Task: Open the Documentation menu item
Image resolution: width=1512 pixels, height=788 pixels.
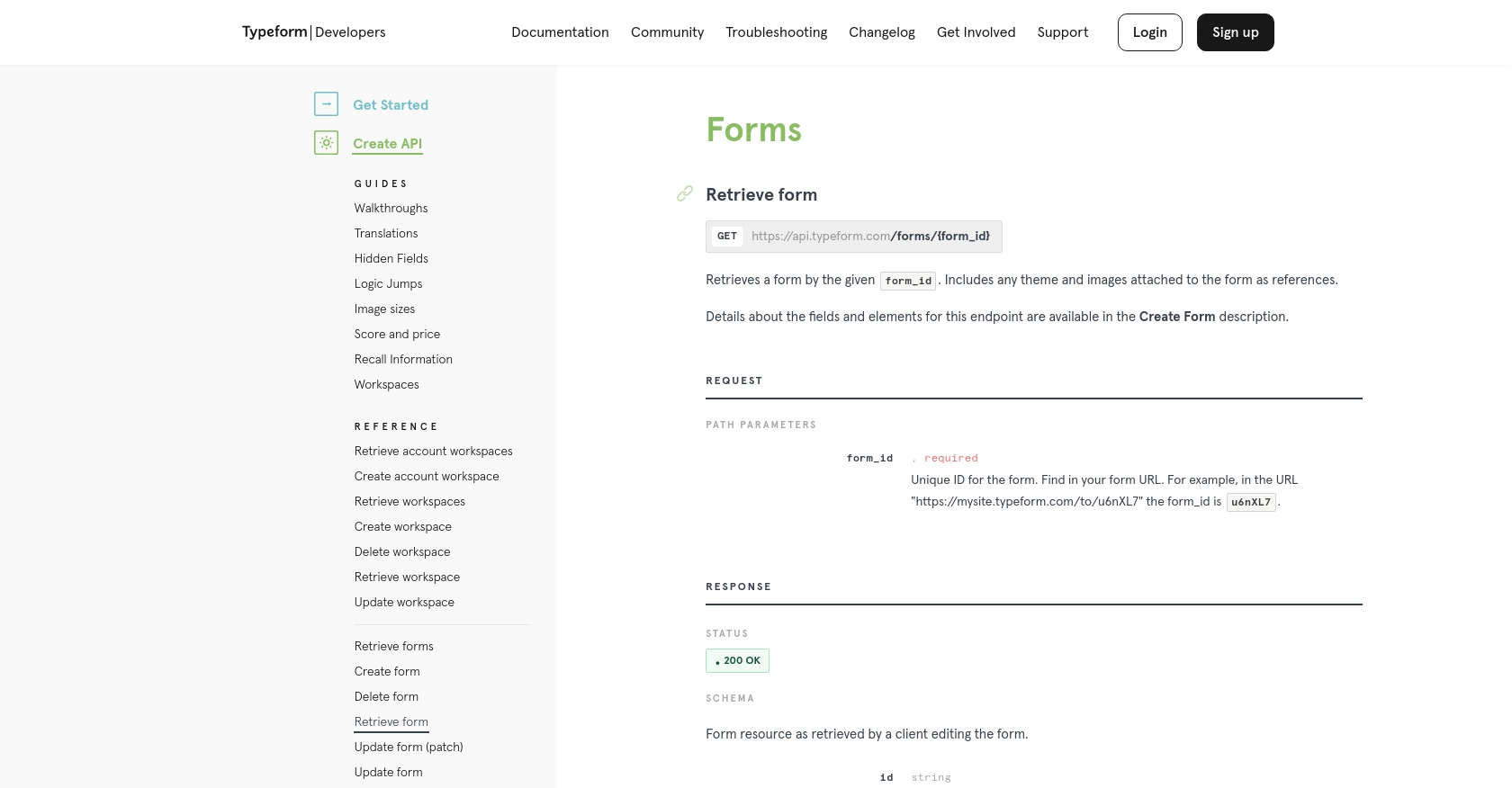Action: [560, 32]
